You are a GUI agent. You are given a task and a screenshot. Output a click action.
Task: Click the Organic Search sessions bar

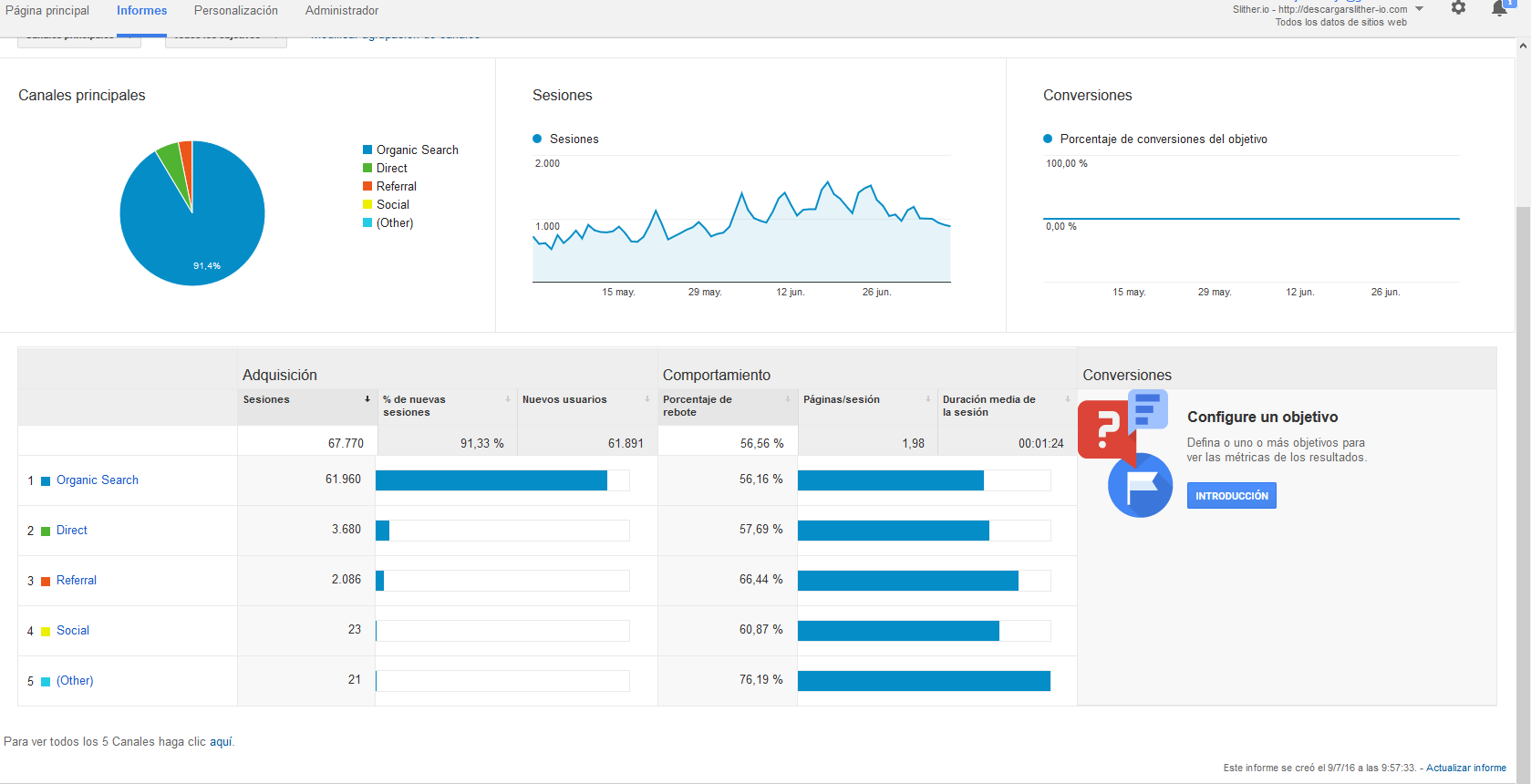point(491,480)
